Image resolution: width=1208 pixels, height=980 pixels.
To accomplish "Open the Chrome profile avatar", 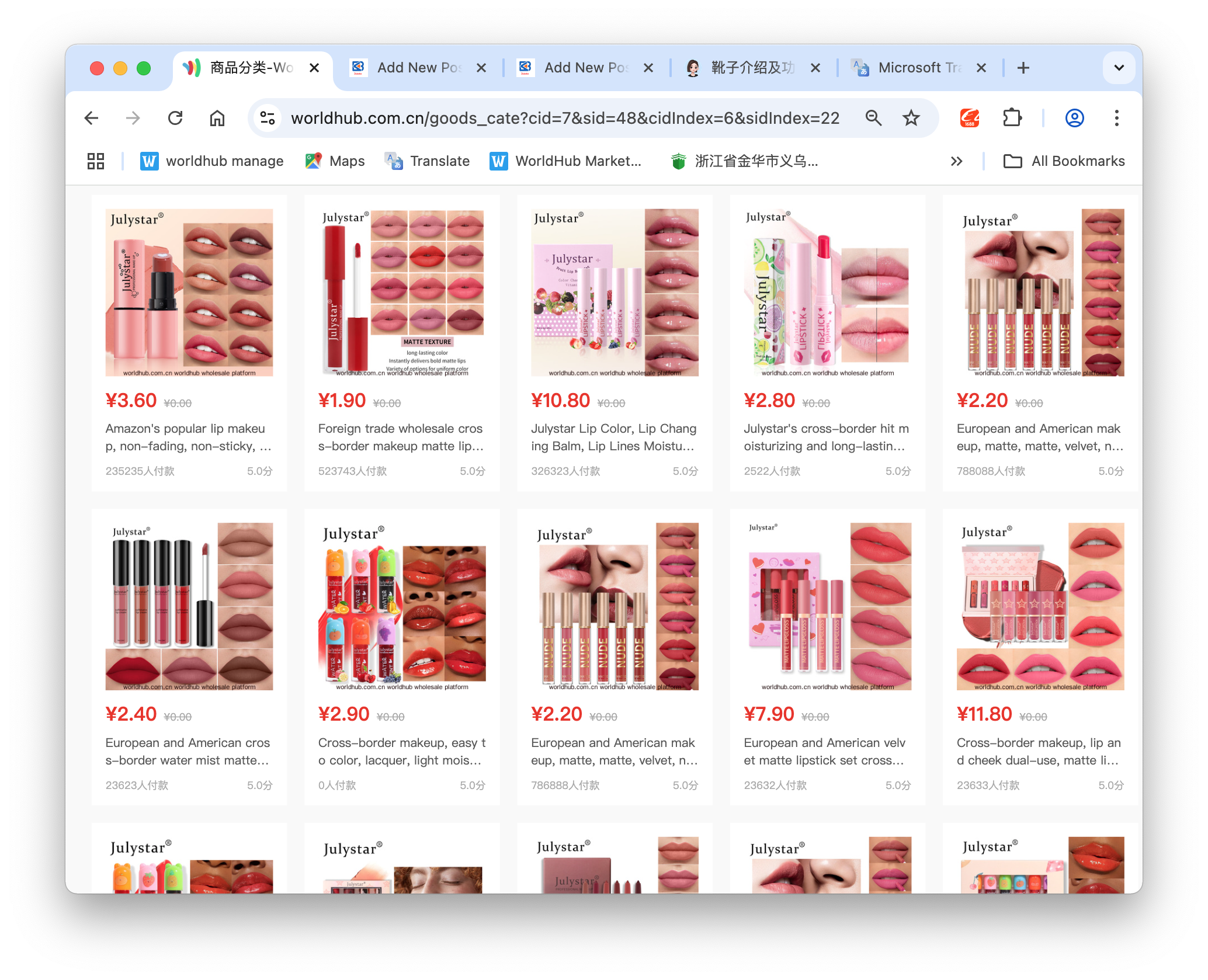I will [x=1074, y=119].
